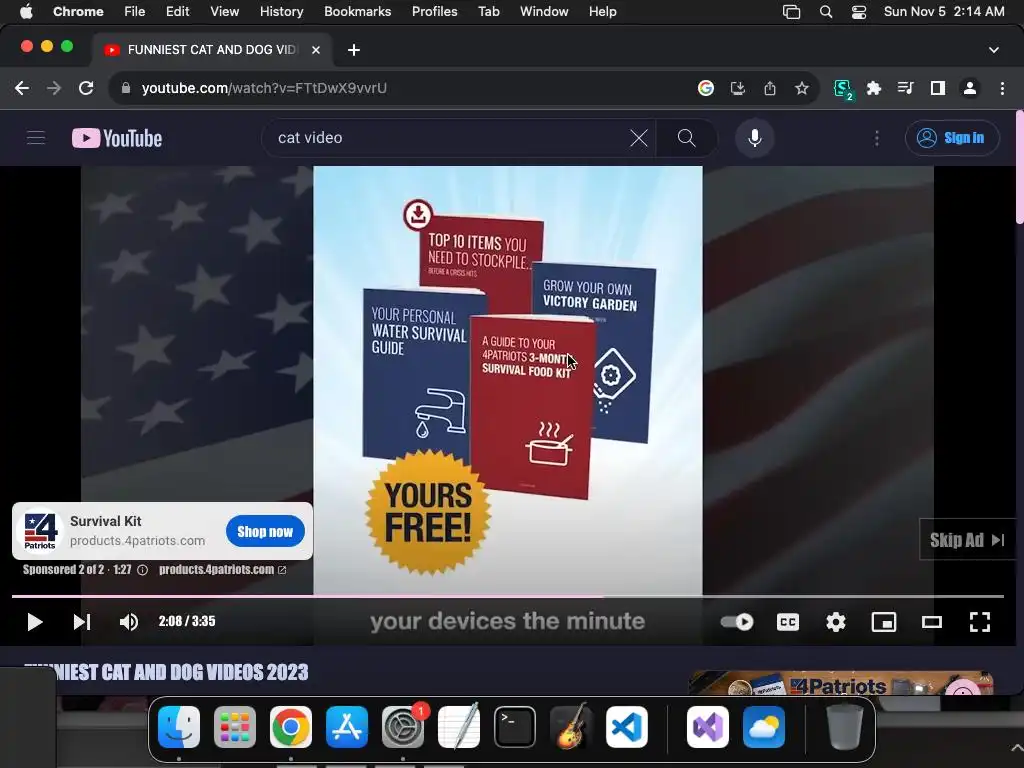Image resolution: width=1024 pixels, height=768 pixels.
Task: Open Visual Studio Code from dock
Action: click(x=627, y=727)
